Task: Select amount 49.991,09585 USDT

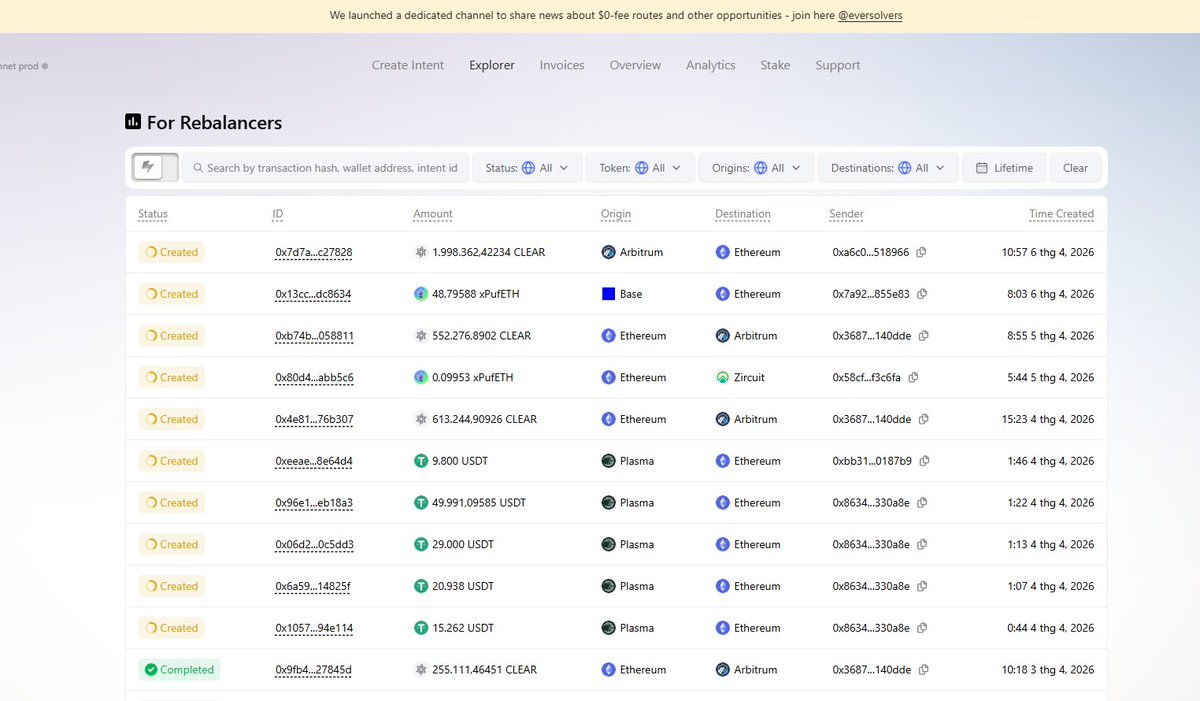Action: pyautogui.click(x=479, y=503)
